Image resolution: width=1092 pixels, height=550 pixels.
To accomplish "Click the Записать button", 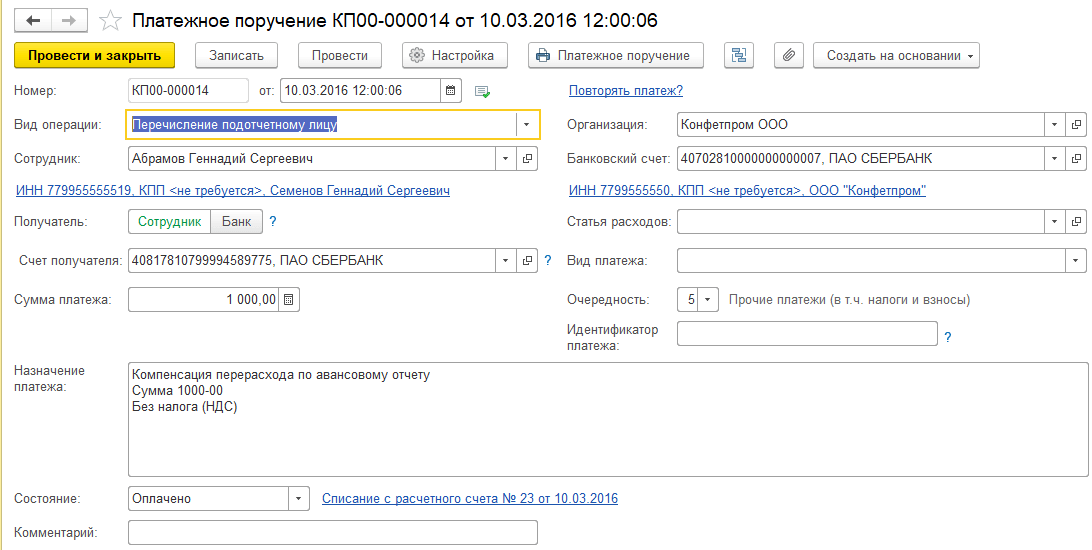I will 236,56.
